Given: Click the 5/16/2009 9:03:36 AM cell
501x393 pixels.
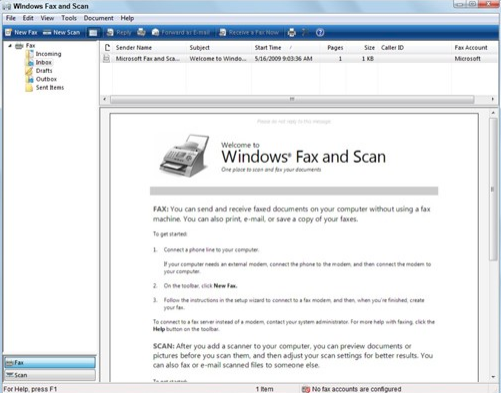Looking at the screenshot, I should coord(283,59).
